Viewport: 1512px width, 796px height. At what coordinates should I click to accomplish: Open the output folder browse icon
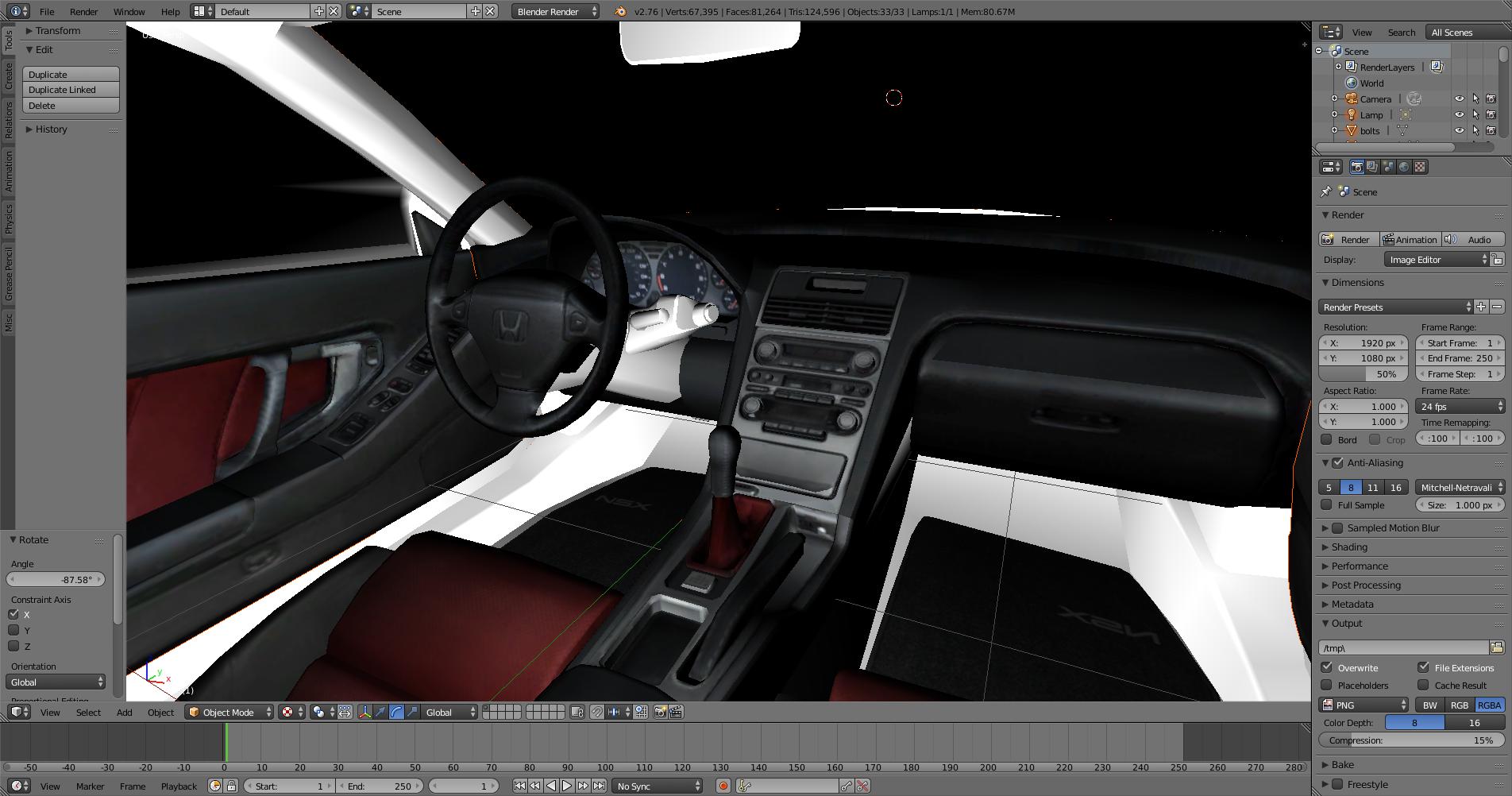tap(1497, 647)
